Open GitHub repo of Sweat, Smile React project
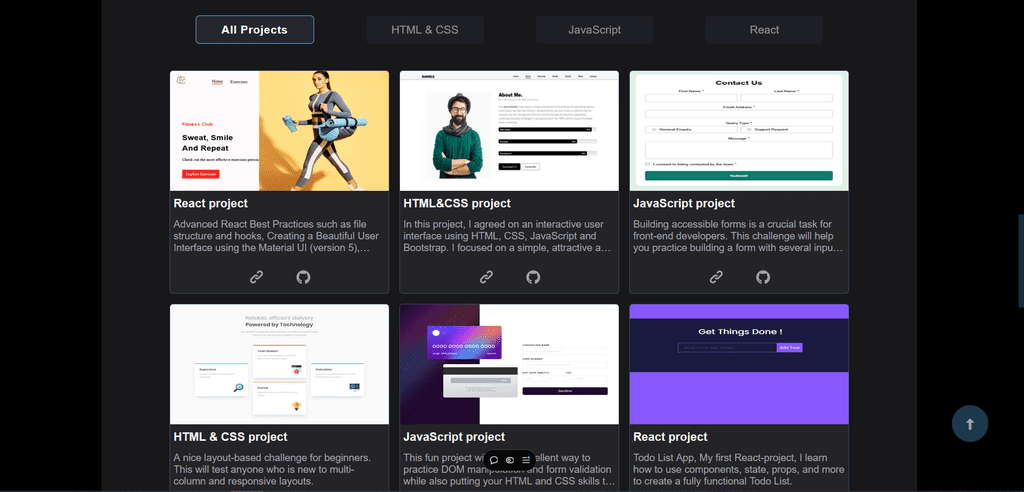This screenshot has height=492, width=1024. pyautogui.click(x=303, y=277)
